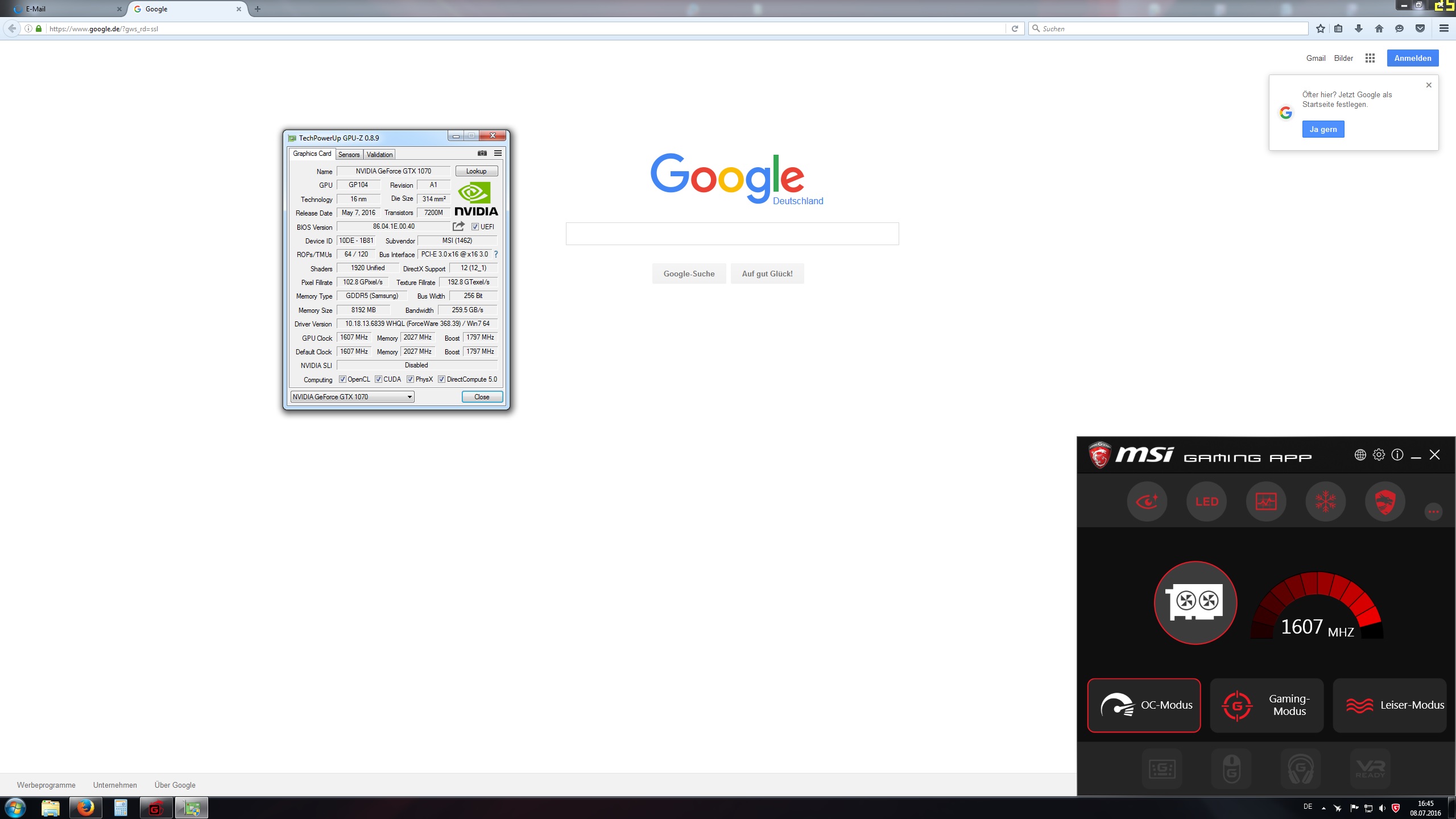Click the Lookup button in GPU-Z
This screenshot has width=1456, height=819.
(x=476, y=171)
